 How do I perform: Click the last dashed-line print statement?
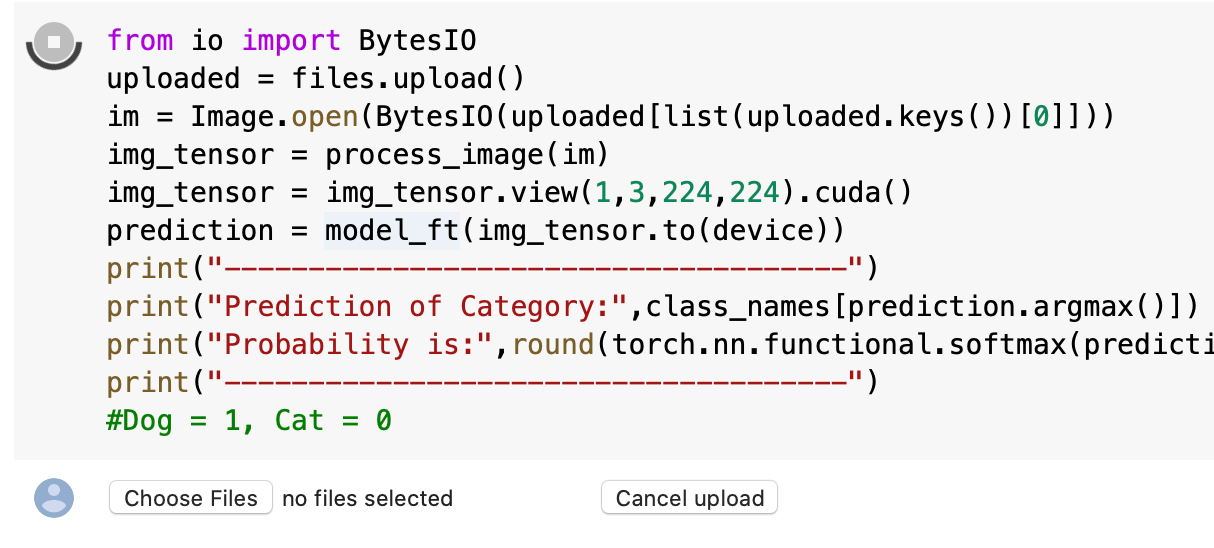tap(492, 382)
